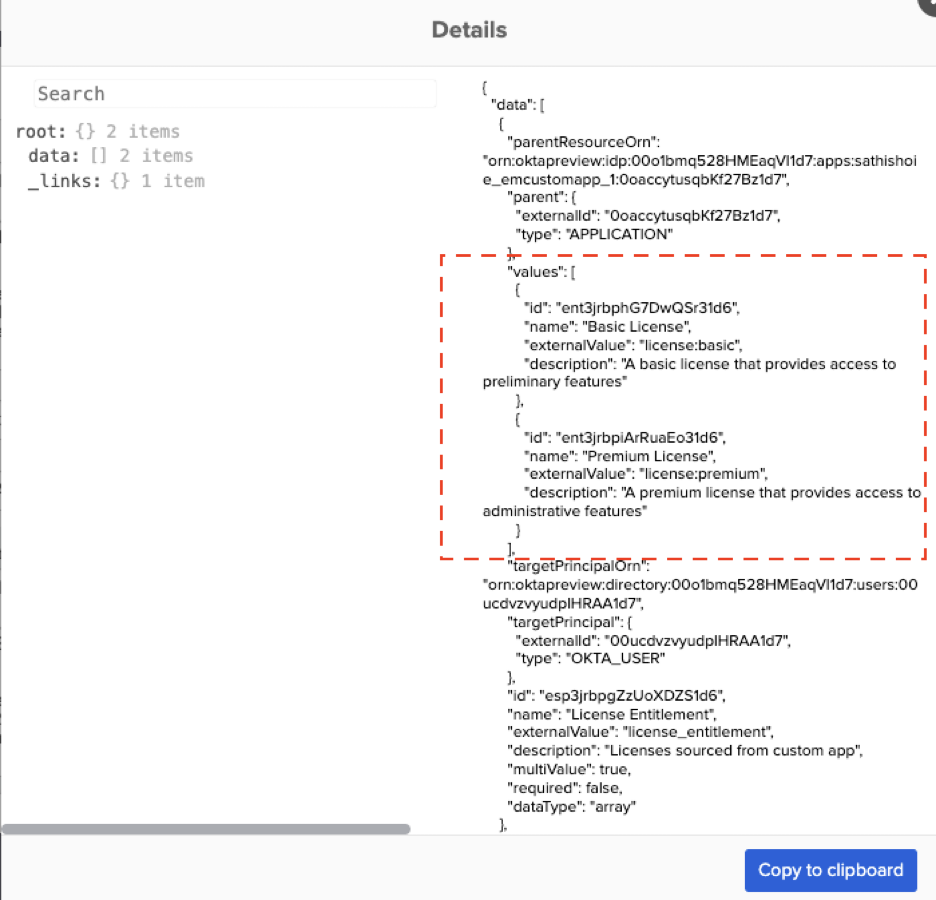Select the highlighted values array region
936x900 pixels.
click(x=683, y=405)
